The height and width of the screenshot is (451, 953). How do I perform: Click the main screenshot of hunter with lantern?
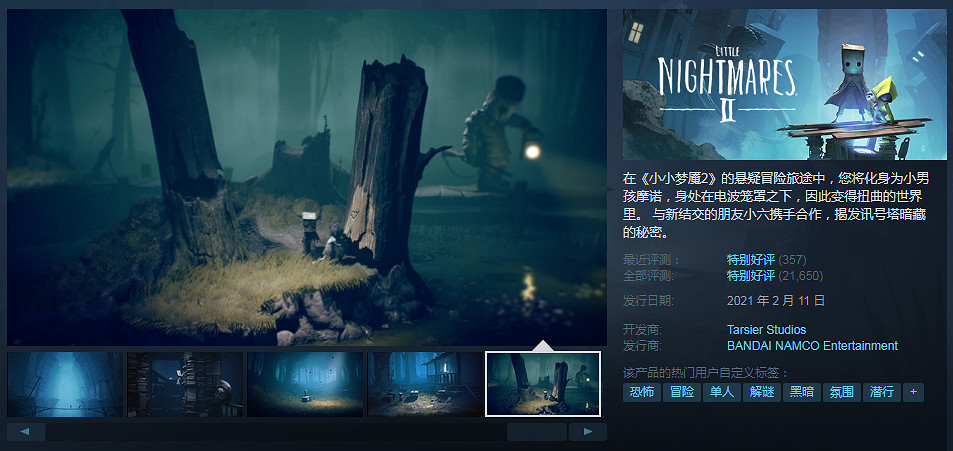(x=307, y=177)
